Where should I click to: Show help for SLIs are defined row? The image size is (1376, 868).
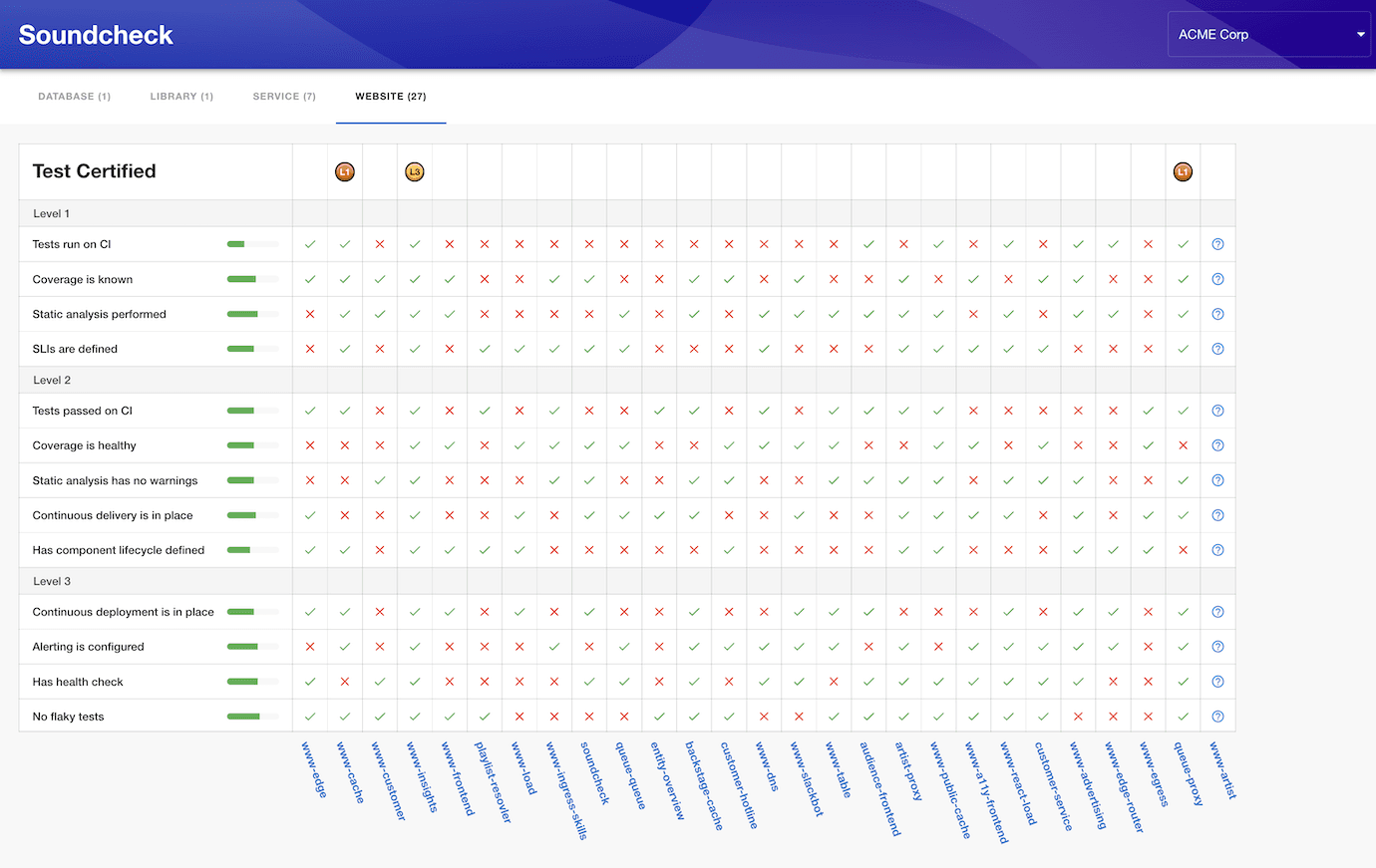coord(1217,349)
